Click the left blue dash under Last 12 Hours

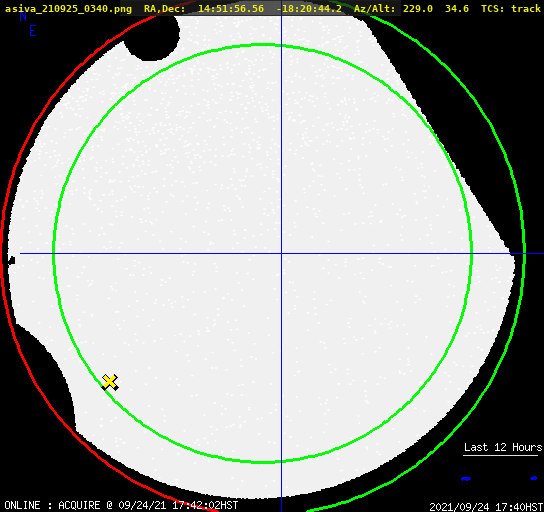pos(466,479)
